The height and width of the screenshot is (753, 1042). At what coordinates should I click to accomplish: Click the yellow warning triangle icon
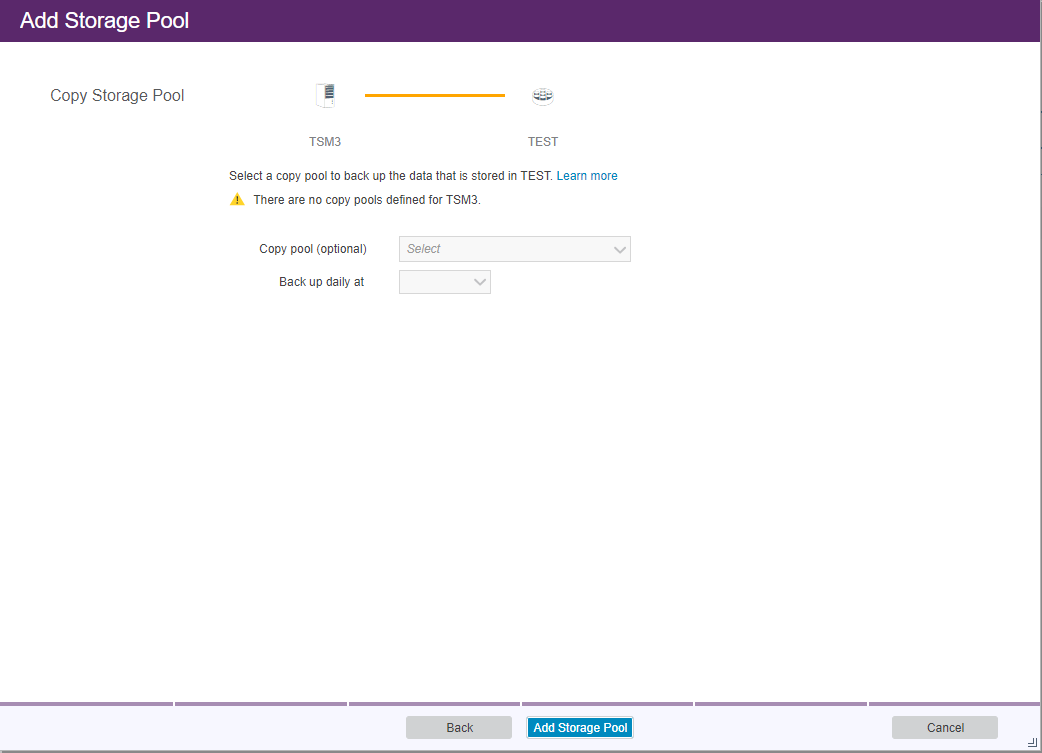tap(237, 200)
